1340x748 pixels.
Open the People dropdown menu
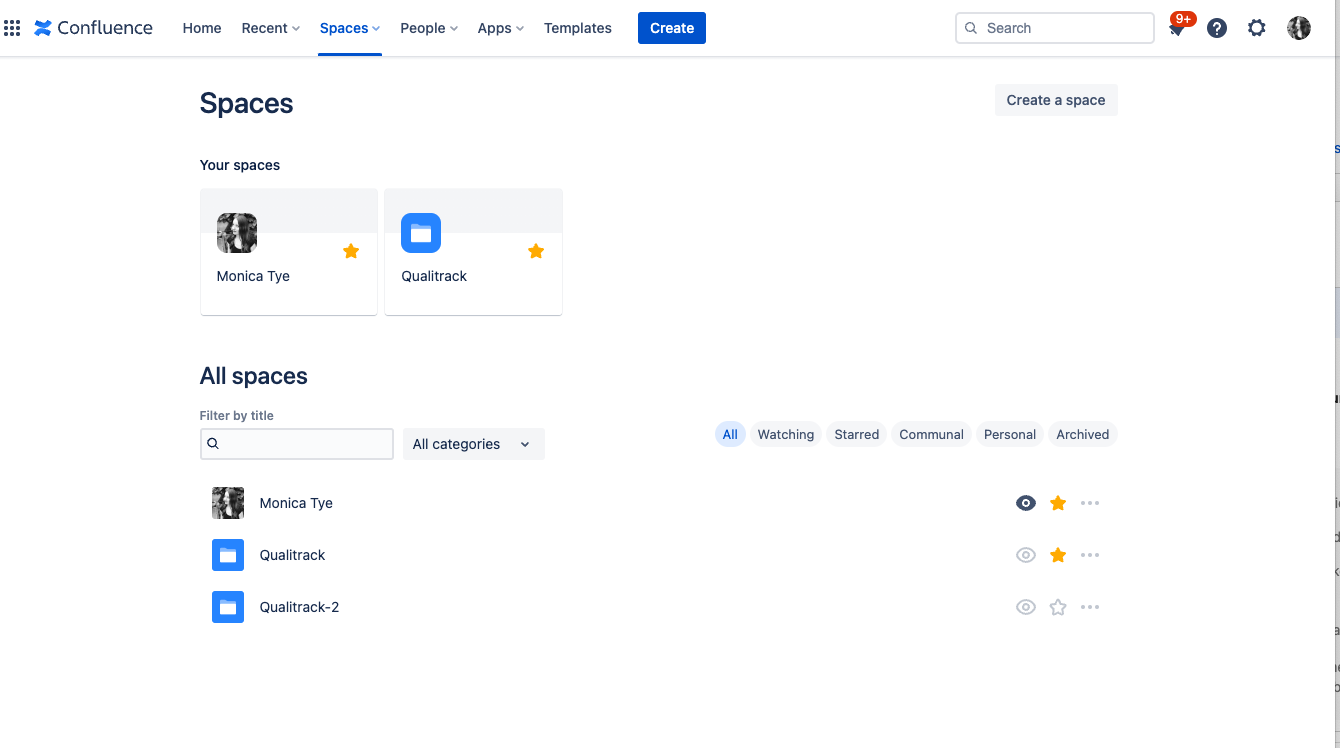pos(428,28)
